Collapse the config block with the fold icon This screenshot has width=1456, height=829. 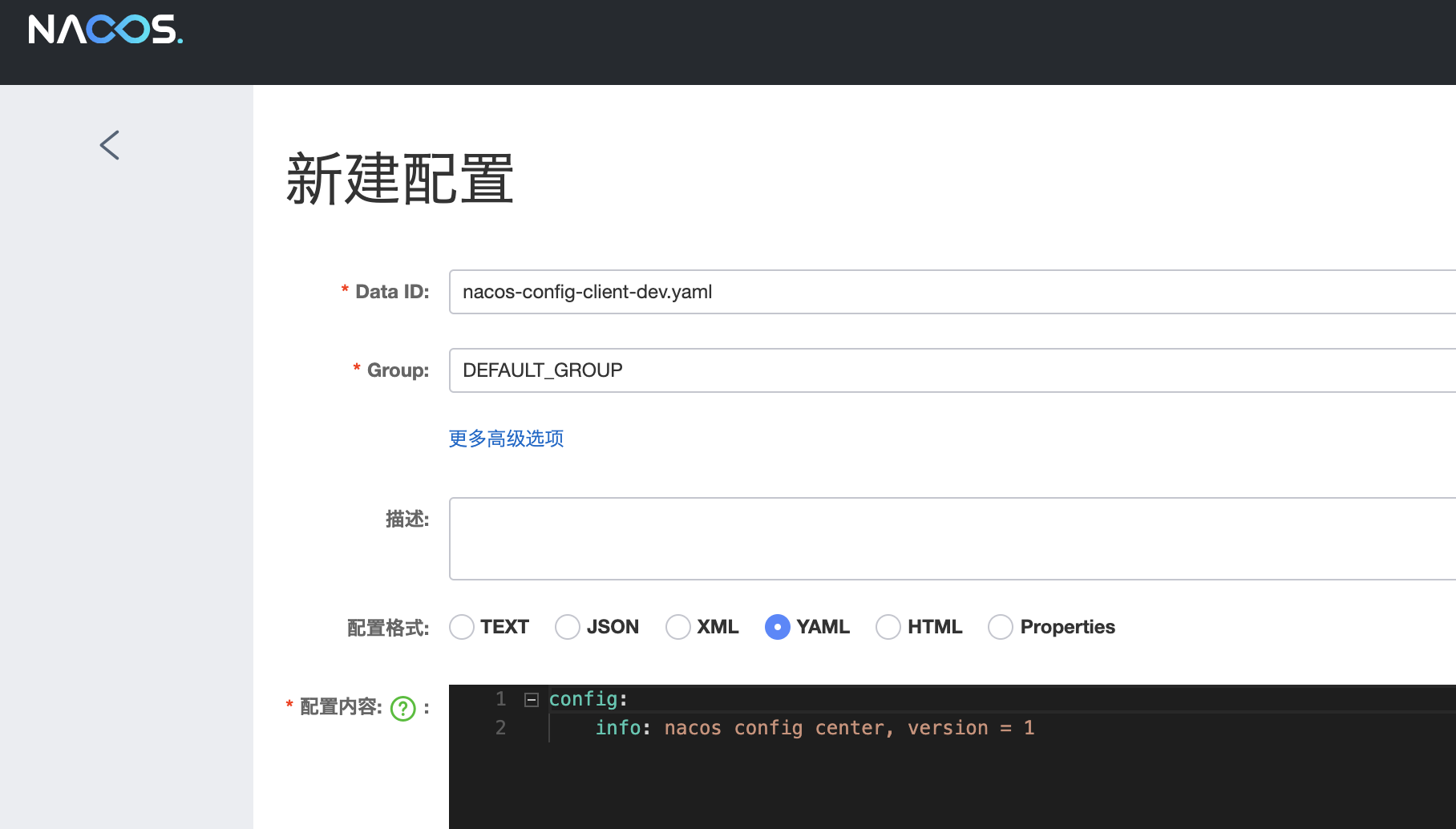coord(531,700)
